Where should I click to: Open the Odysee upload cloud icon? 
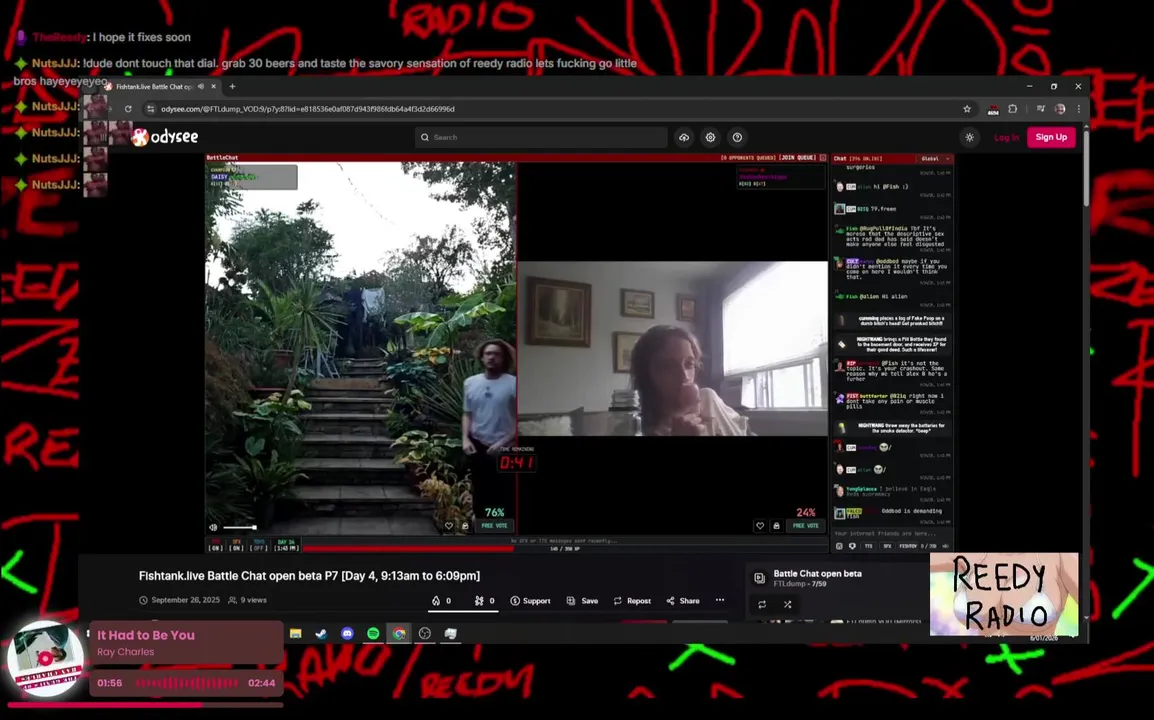[684, 137]
